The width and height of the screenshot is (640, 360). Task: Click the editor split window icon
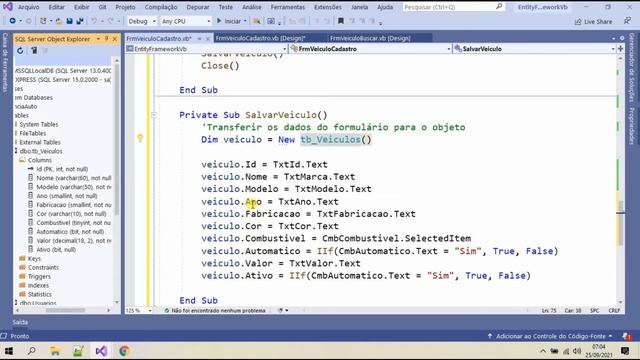coord(620,49)
